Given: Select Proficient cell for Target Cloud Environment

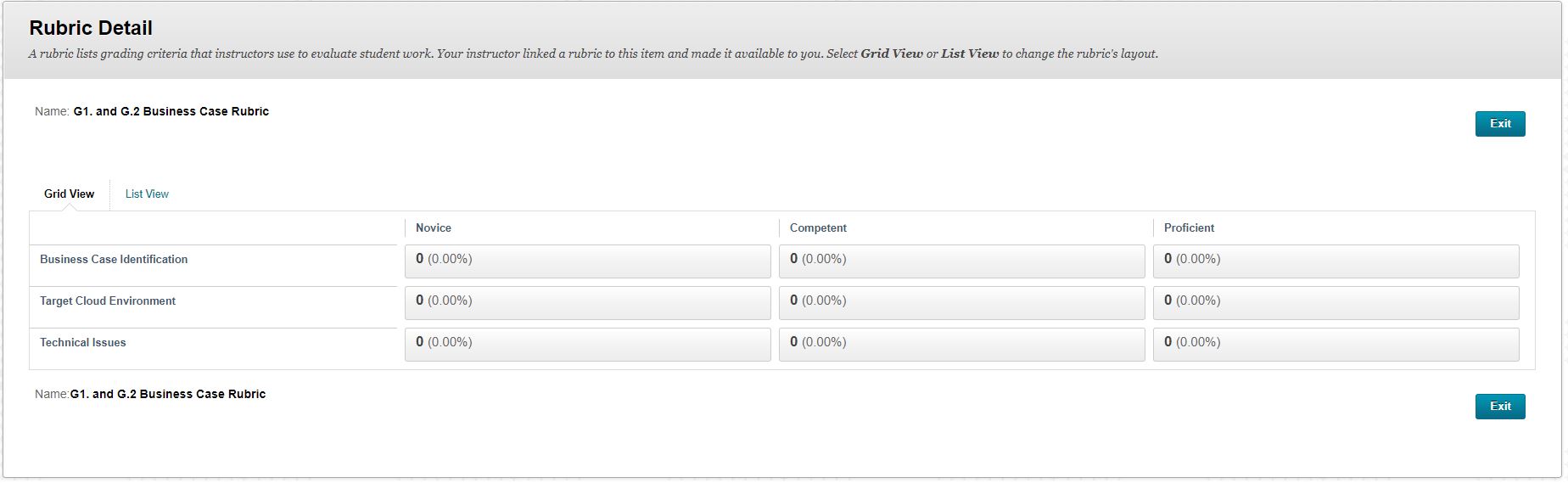Looking at the screenshot, I should pos(1336,303).
